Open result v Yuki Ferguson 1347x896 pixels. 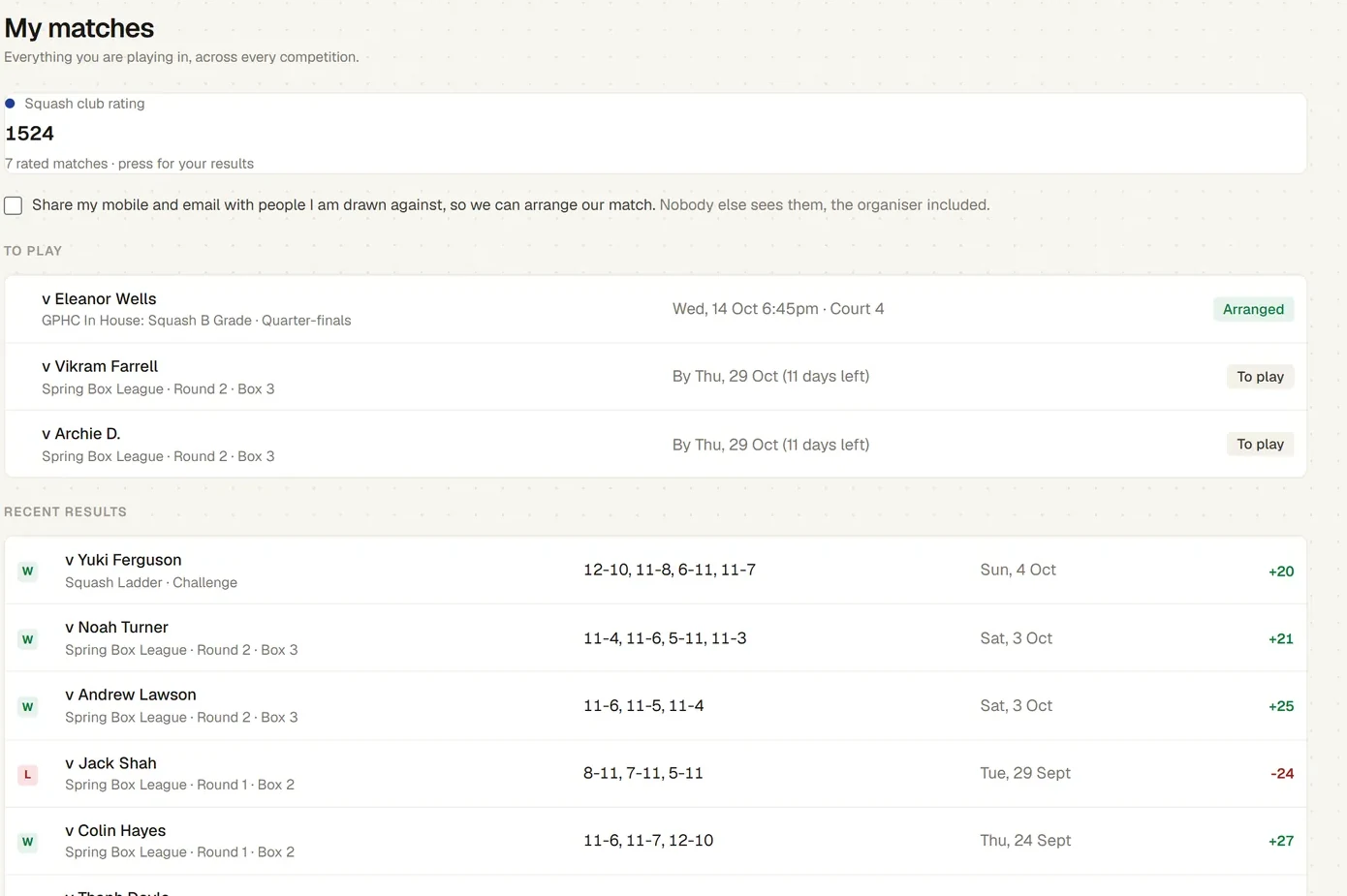655,571
